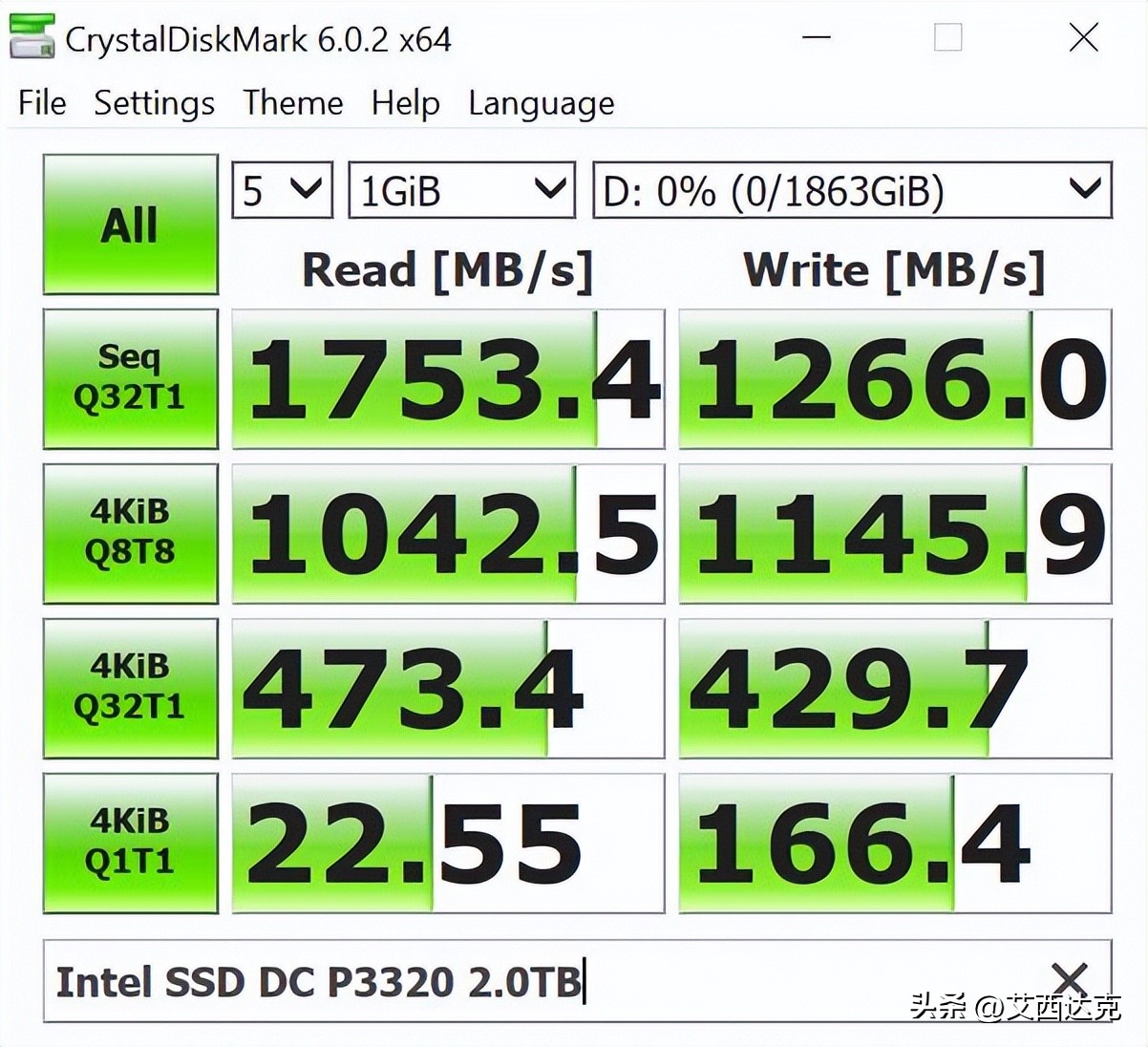Open the Theme menu
Image resolution: width=1148 pixels, height=1047 pixels.
tap(292, 102)
